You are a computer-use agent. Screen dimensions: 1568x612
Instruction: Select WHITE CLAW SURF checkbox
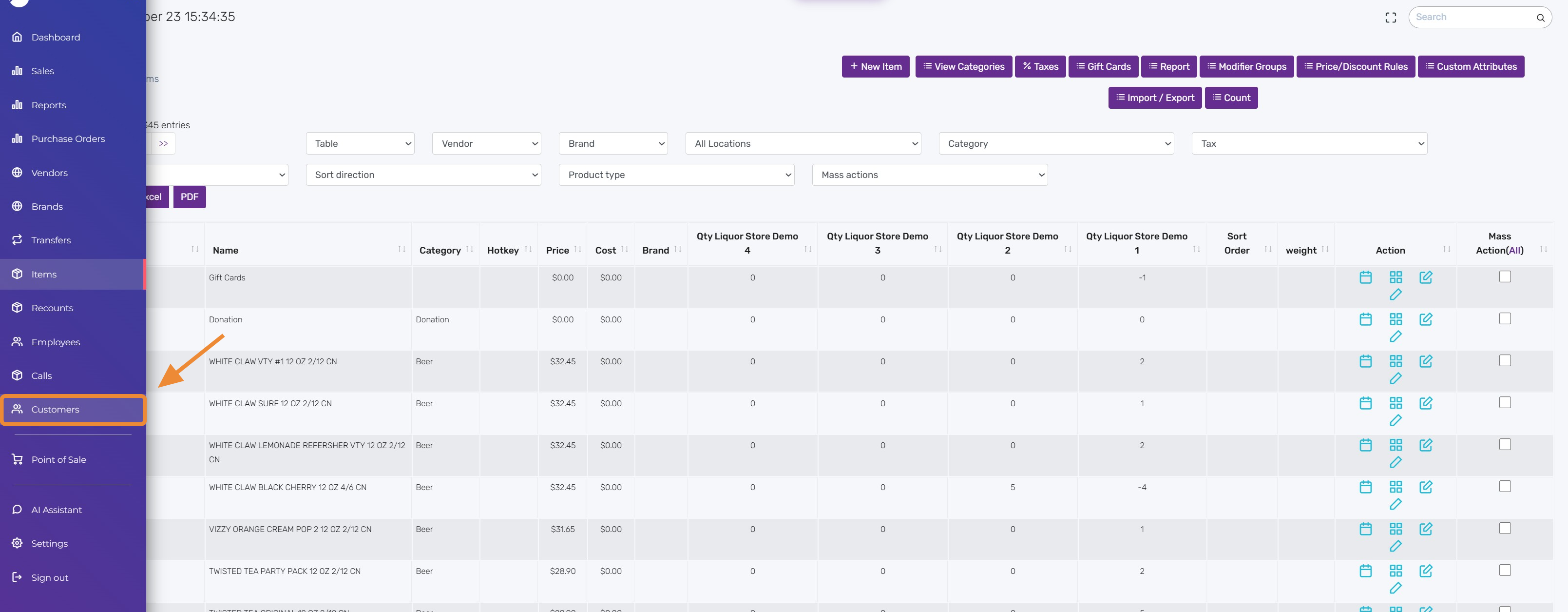point(1505,402)
